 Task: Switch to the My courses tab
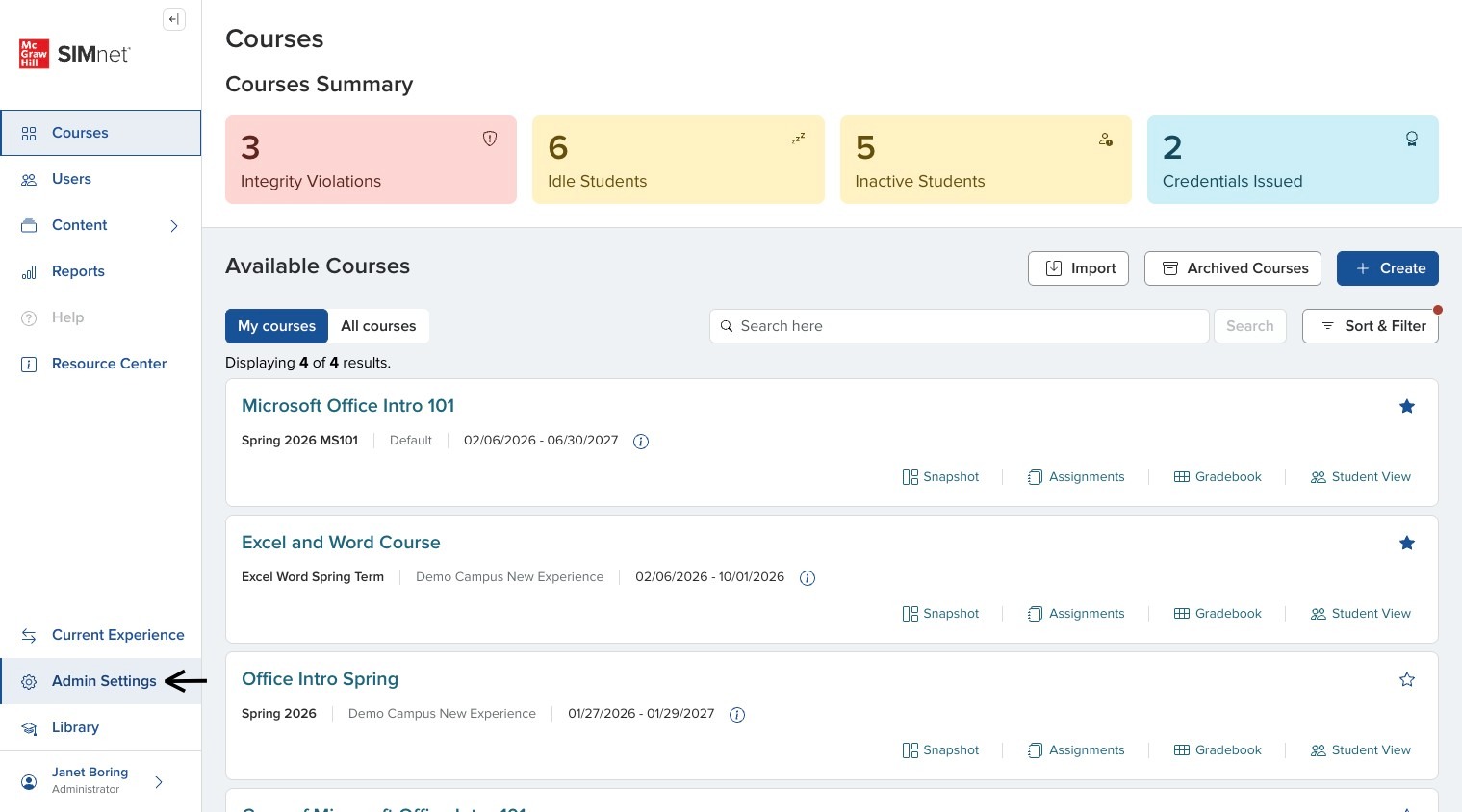[x=276, y=326]
